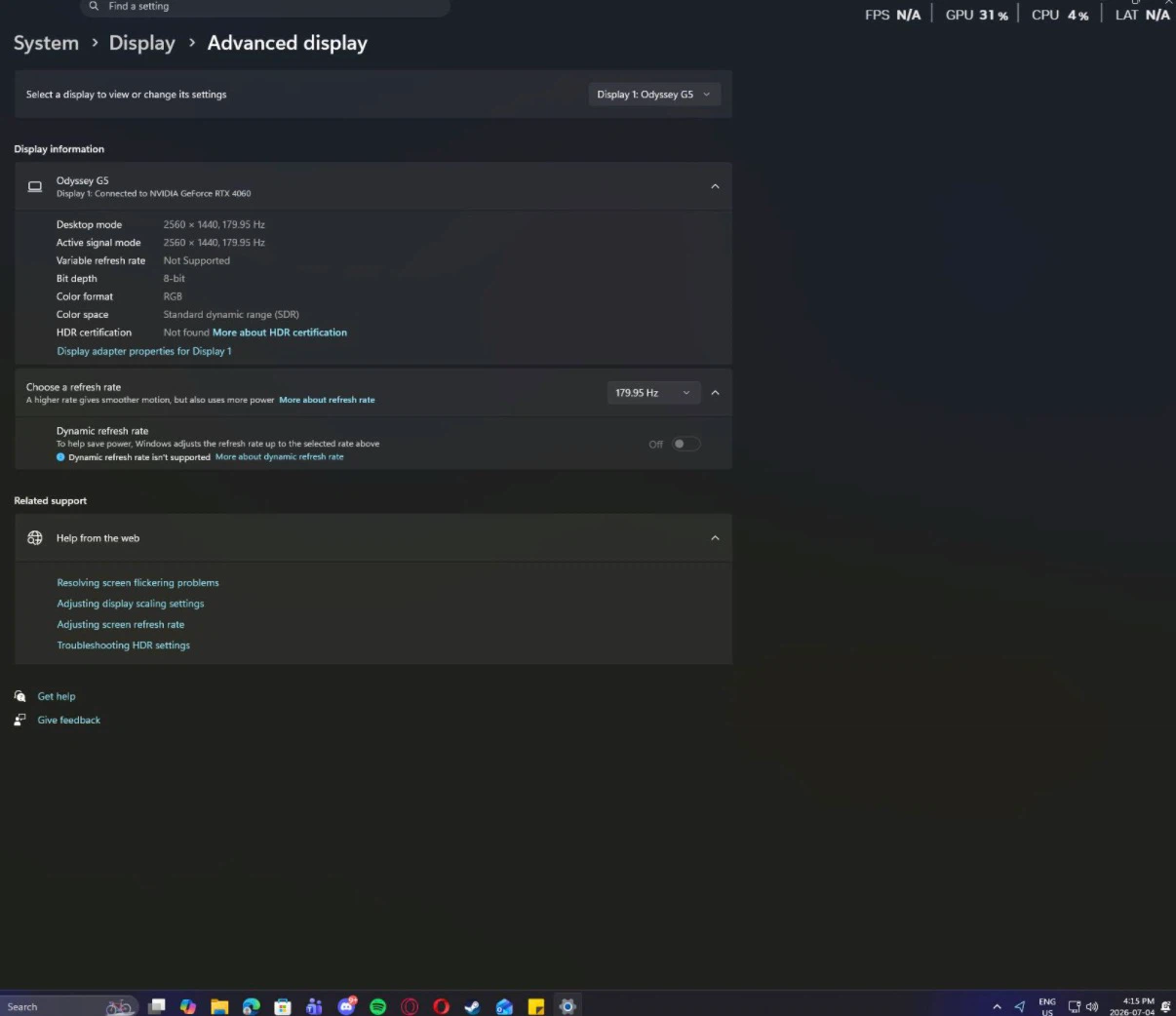This screenshot has width=1176, height=1016.
Task: Click the taskbar Search box
Action: tap(69, 1006)
